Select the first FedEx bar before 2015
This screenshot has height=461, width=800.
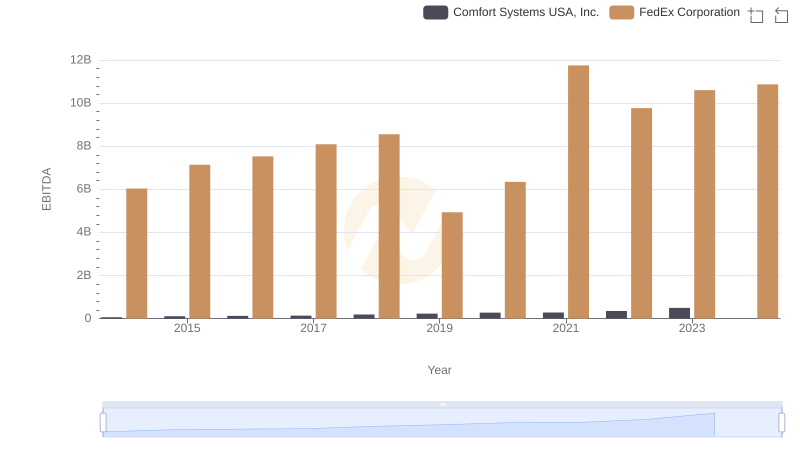[137, 253]
